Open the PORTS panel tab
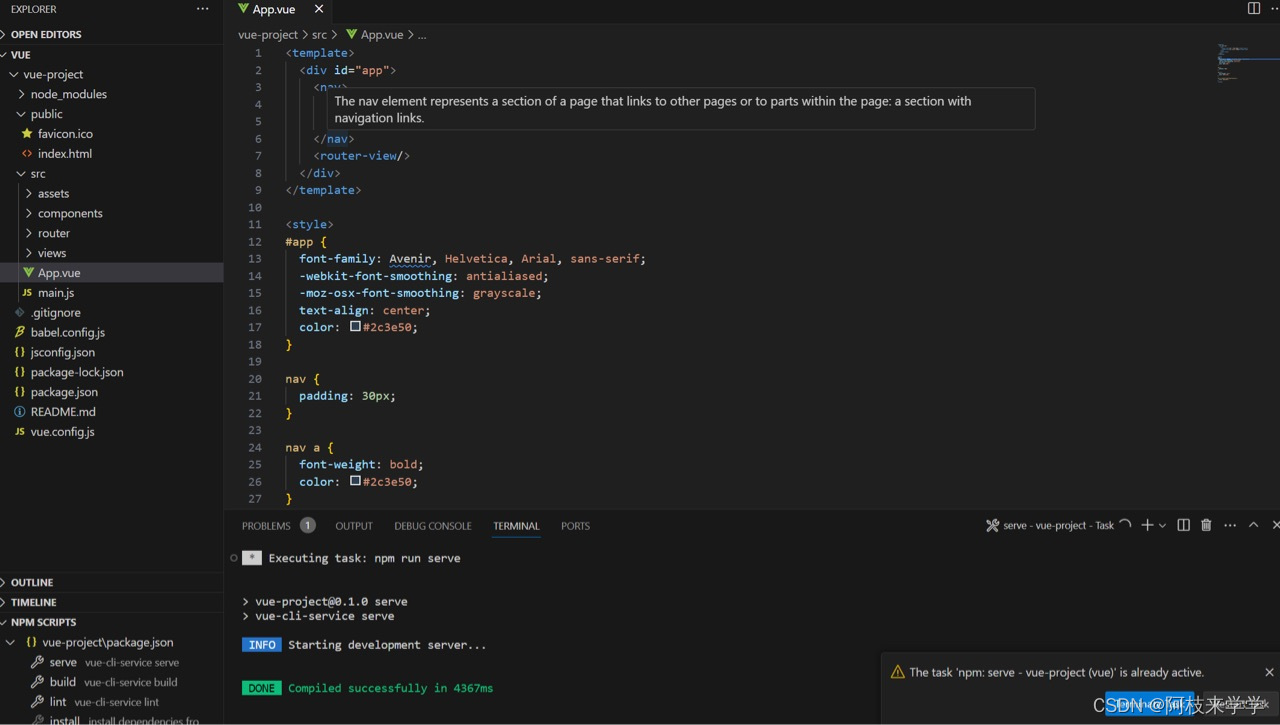Image resolution: width=1280 pixels, height=725 pixels. point(575,526)
